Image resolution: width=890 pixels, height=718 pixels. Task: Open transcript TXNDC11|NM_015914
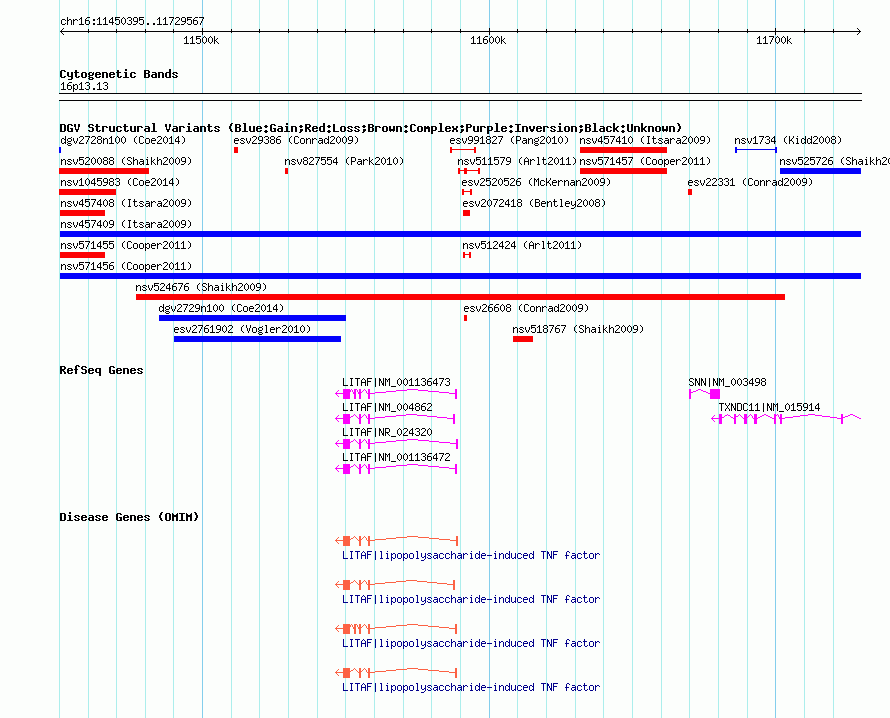[x=769, y=408]
